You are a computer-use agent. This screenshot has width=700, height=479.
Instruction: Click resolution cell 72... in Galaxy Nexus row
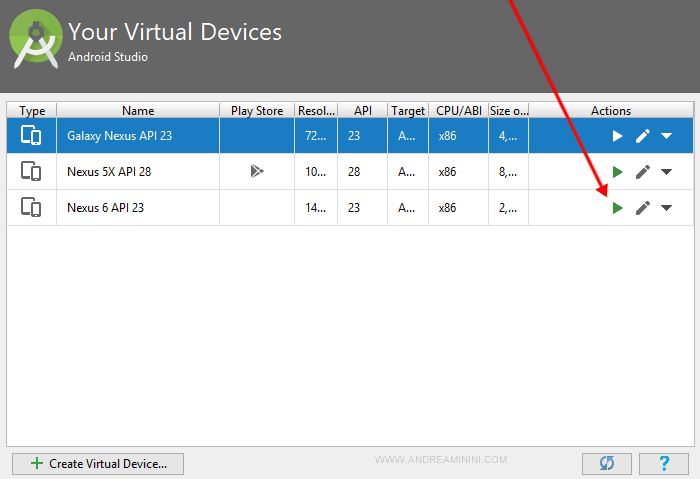click(316, 136)
